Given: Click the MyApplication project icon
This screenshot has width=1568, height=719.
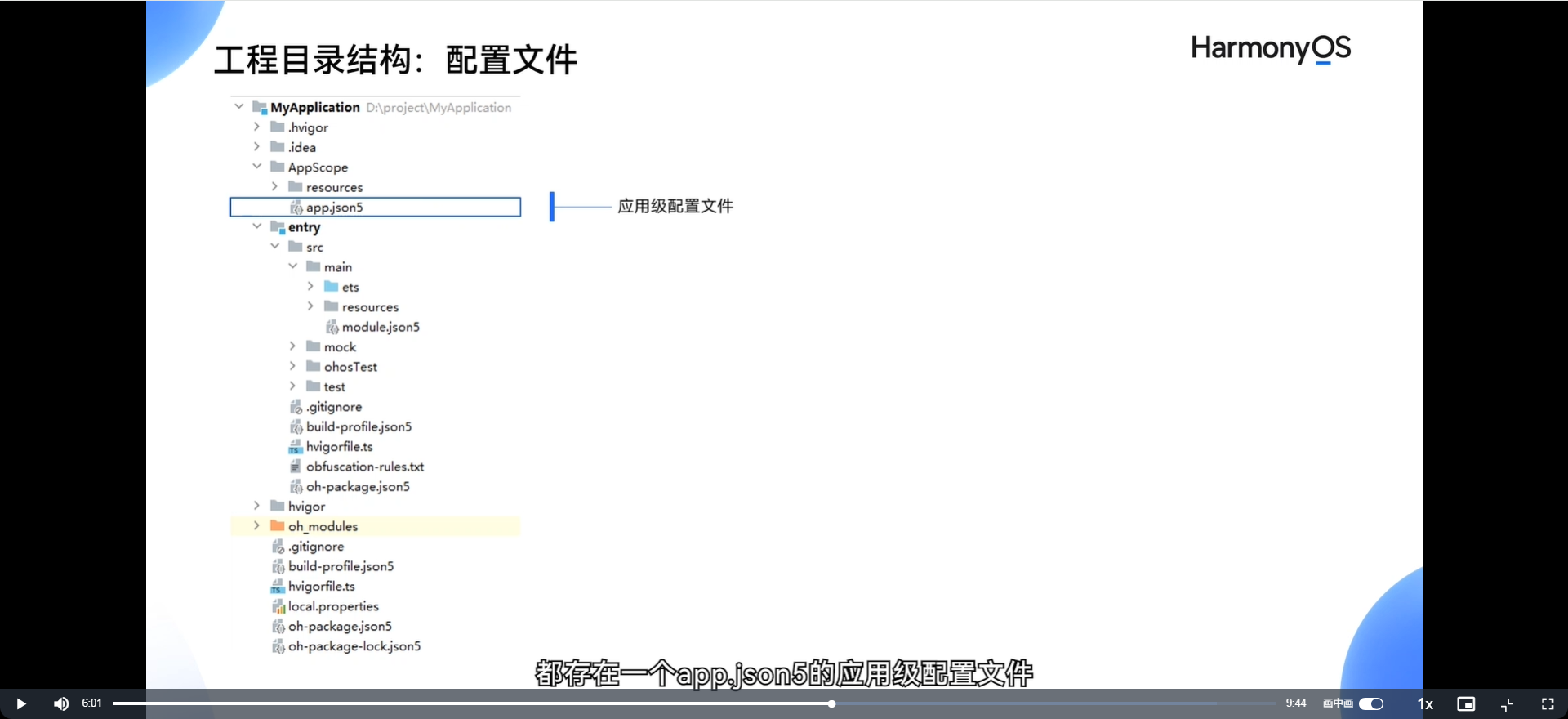Looking at the screenshot, I should tap(260, 107).
